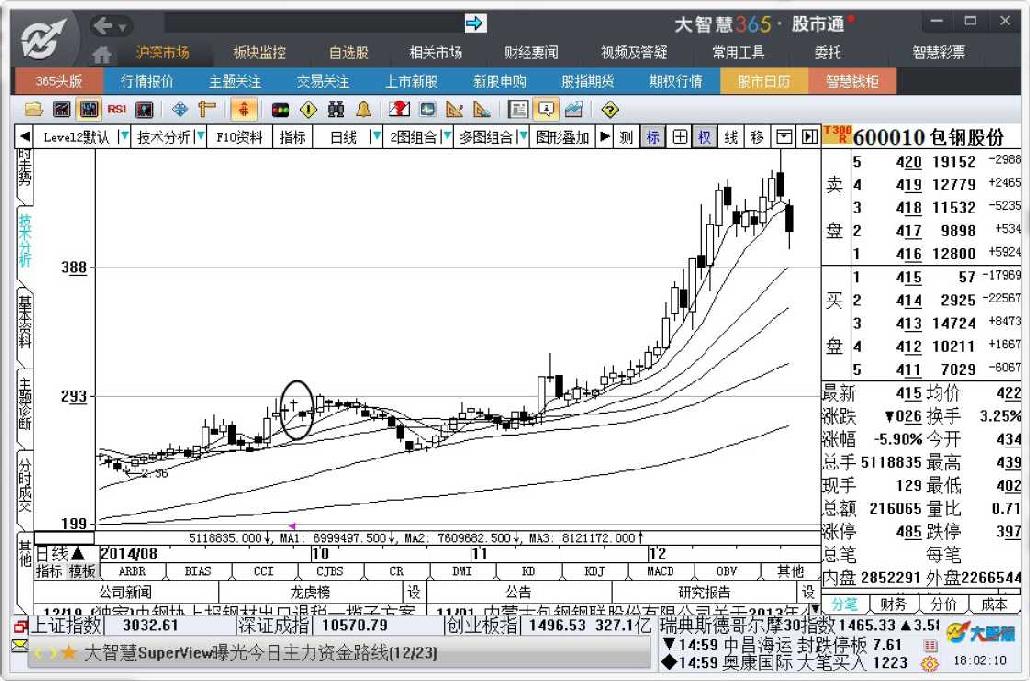Open the 板块监控 menu
Image resolution: width=1030 pixels, height=681 pixels.
[259, 52]
